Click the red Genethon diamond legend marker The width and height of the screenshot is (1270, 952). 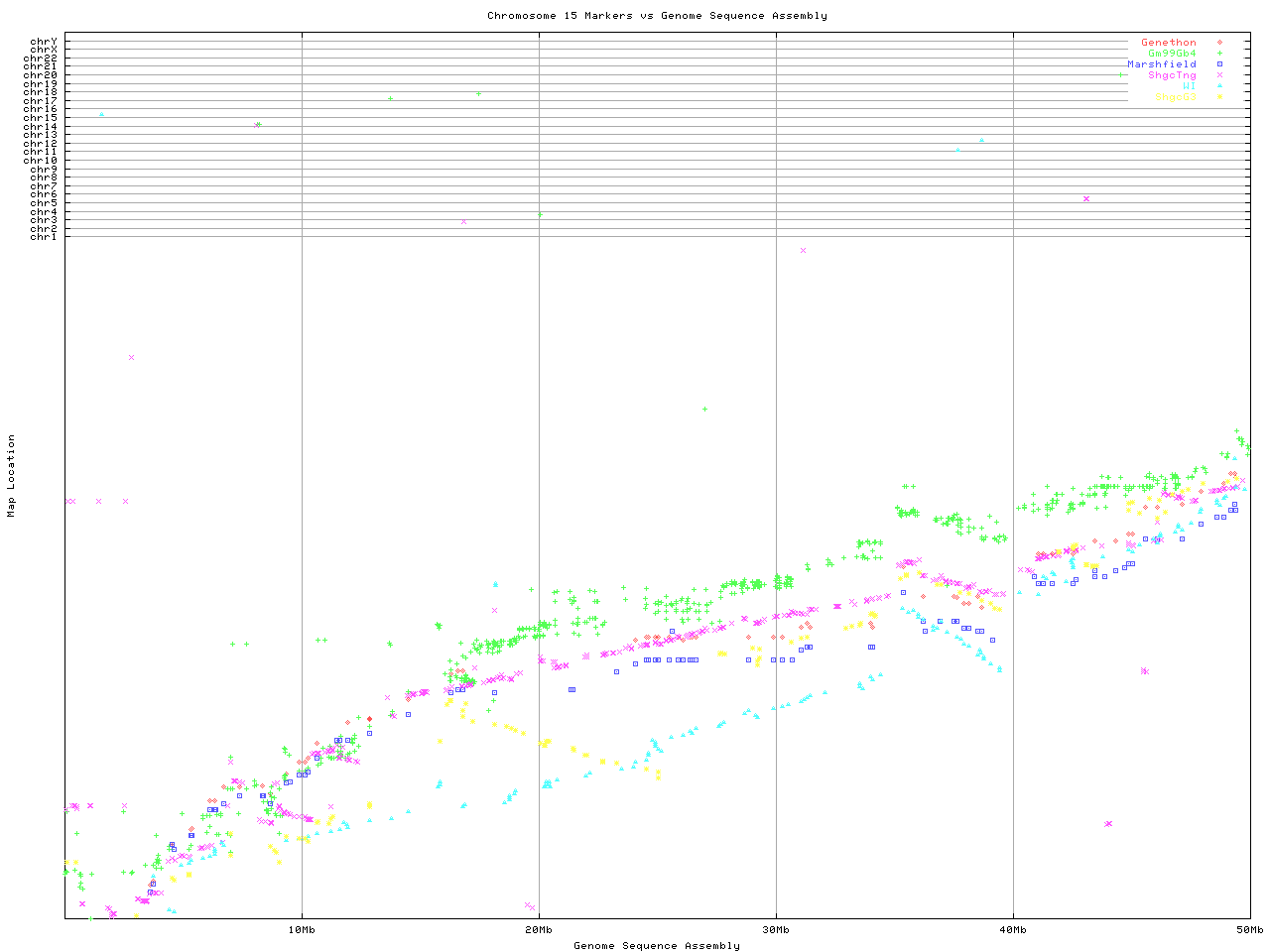pyautogui.click(x=1219, y=43)
